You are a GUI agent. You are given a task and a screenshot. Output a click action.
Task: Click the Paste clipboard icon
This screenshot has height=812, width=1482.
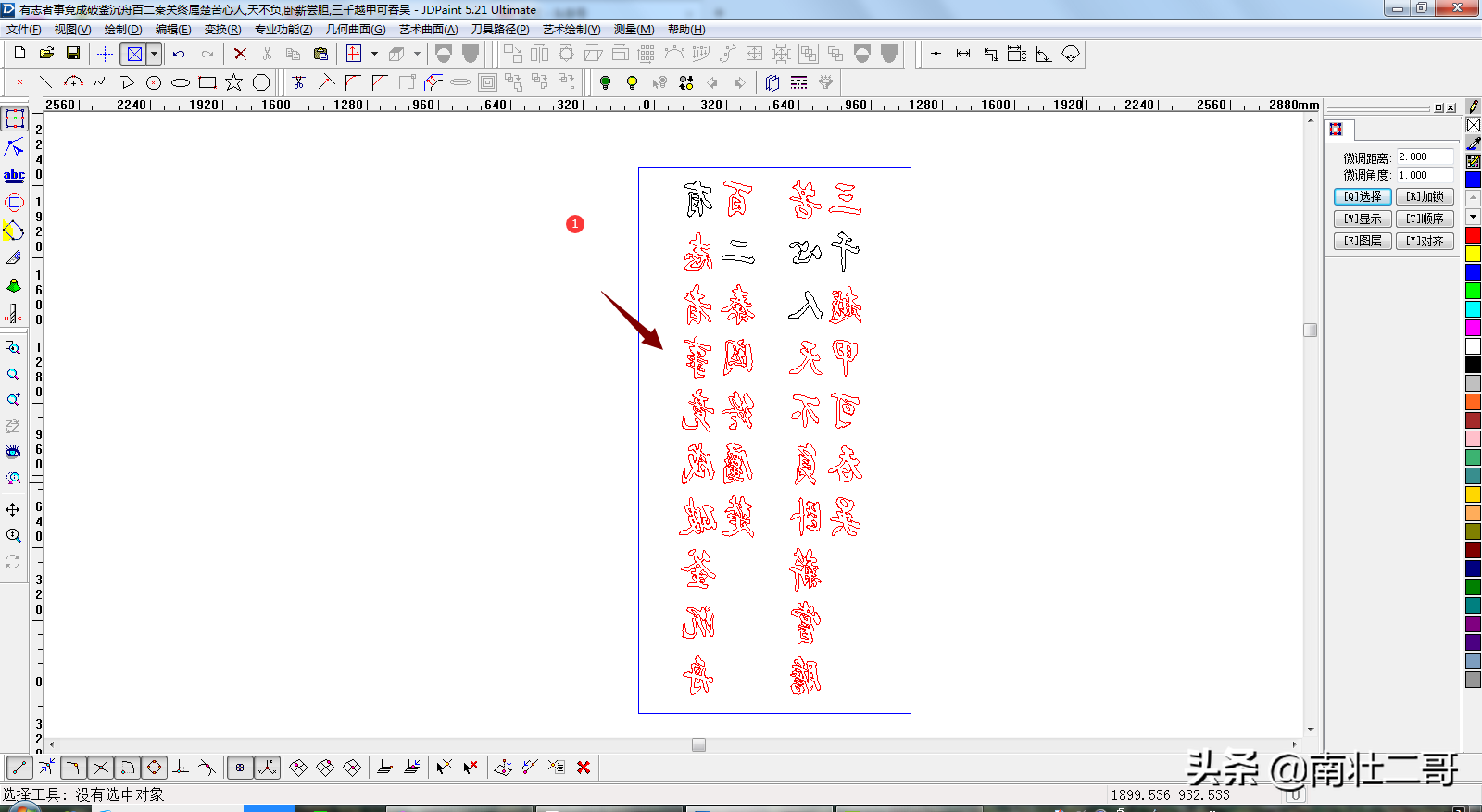[x=320, y=54]
